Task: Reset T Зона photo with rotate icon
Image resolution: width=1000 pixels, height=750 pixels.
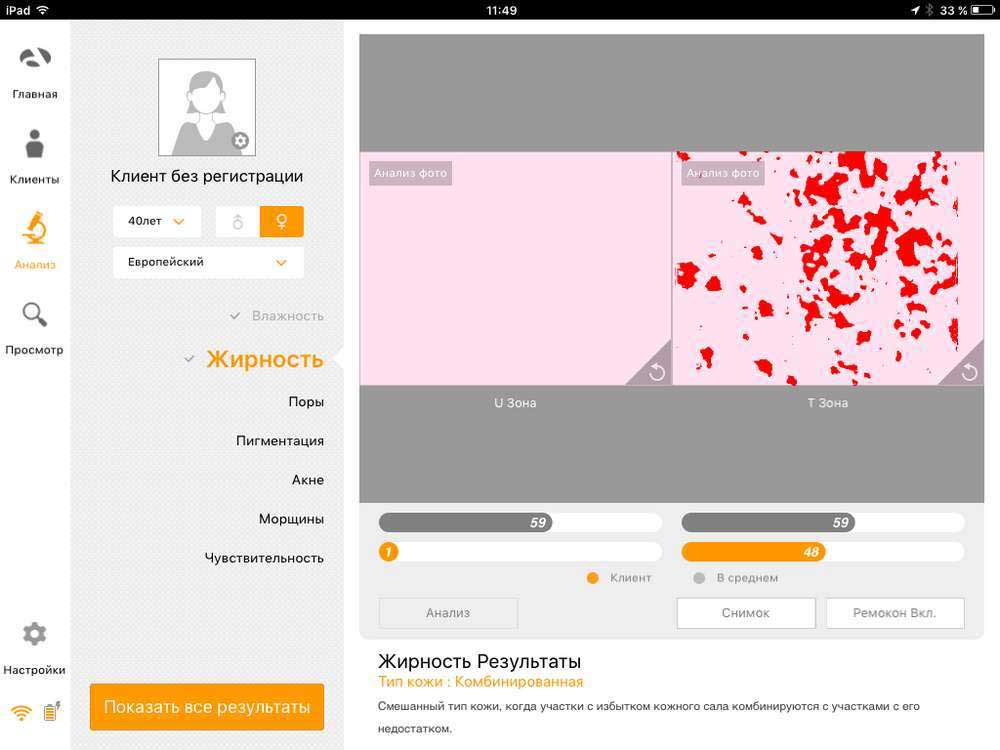Action: (x=968, y=372)
